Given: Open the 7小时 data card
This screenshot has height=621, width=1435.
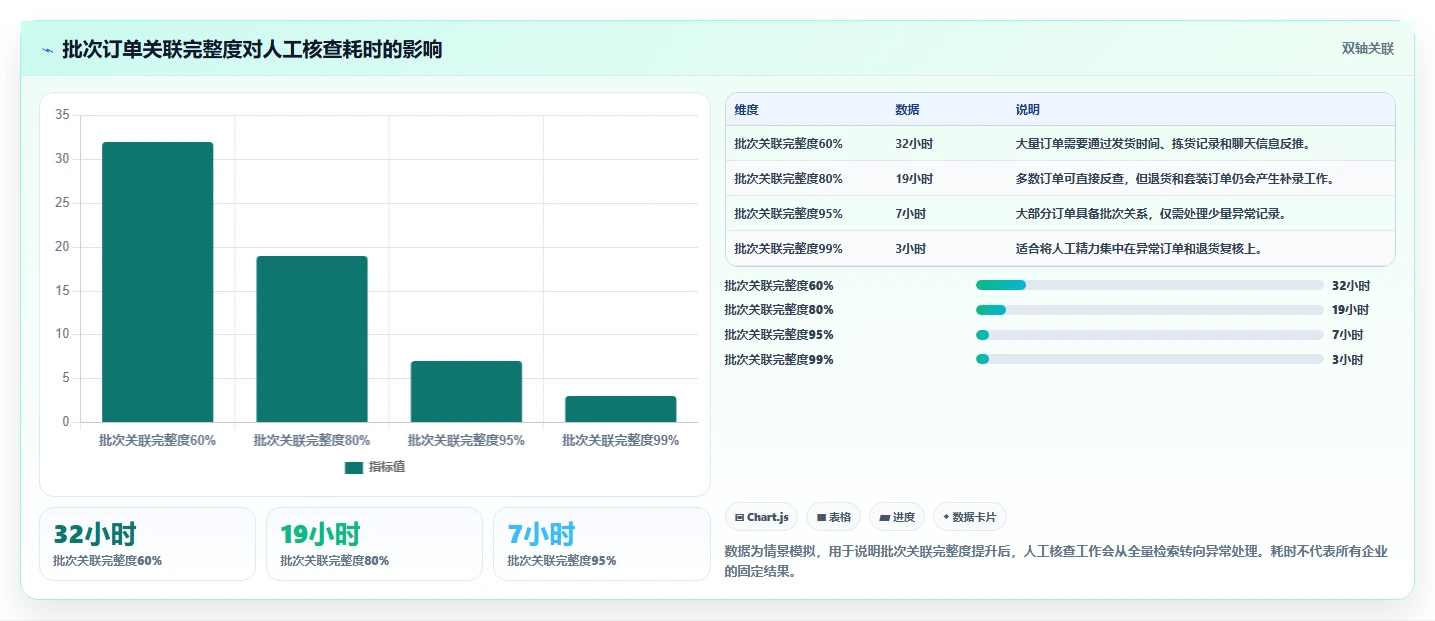Looking at the screenshot, I should tap(602, 544).
